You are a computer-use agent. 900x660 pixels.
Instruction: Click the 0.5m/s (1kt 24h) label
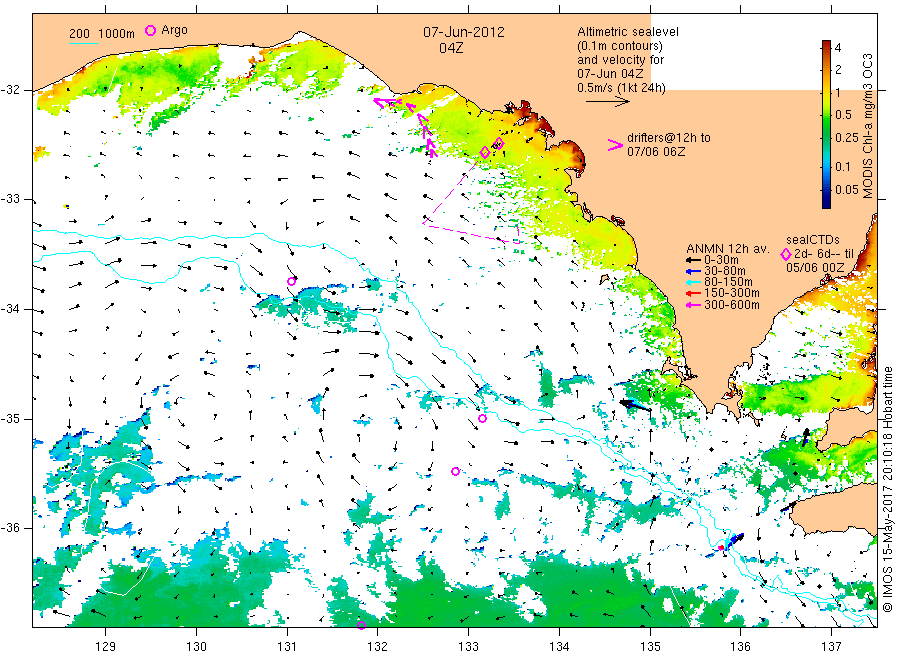click(x=622, y=87)
